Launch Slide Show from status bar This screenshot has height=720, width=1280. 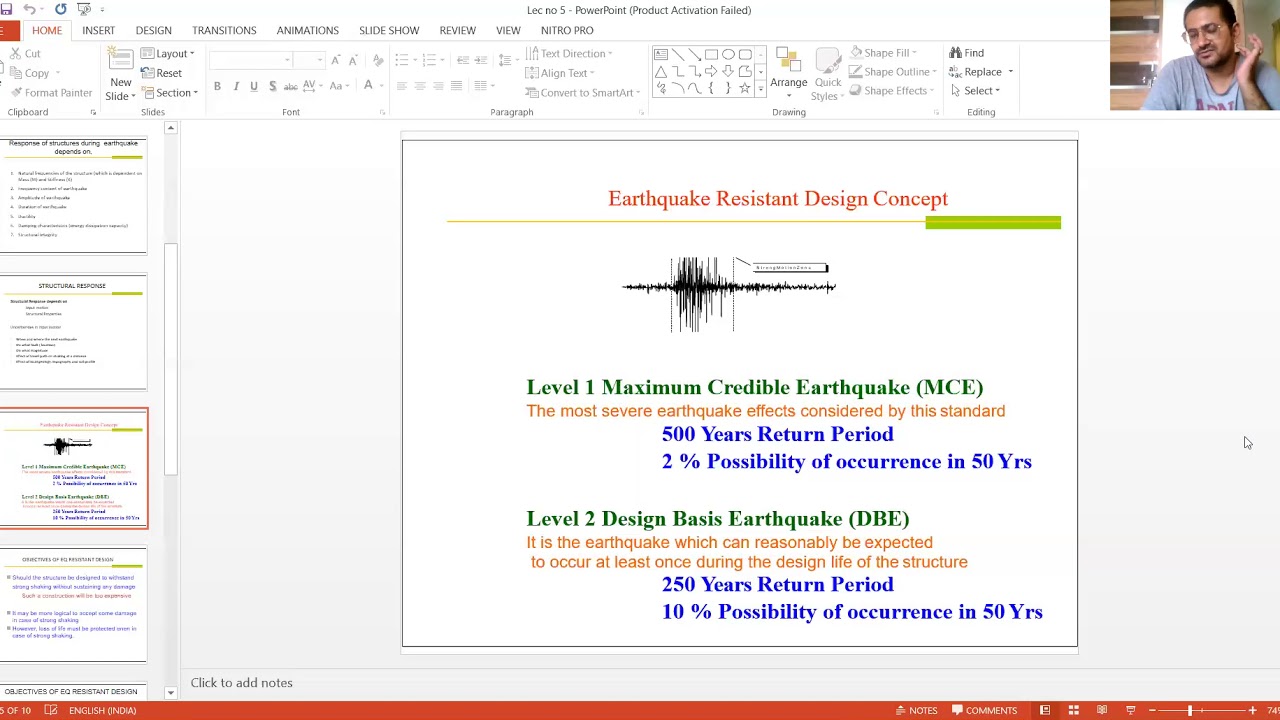(x=1131, y=710)
